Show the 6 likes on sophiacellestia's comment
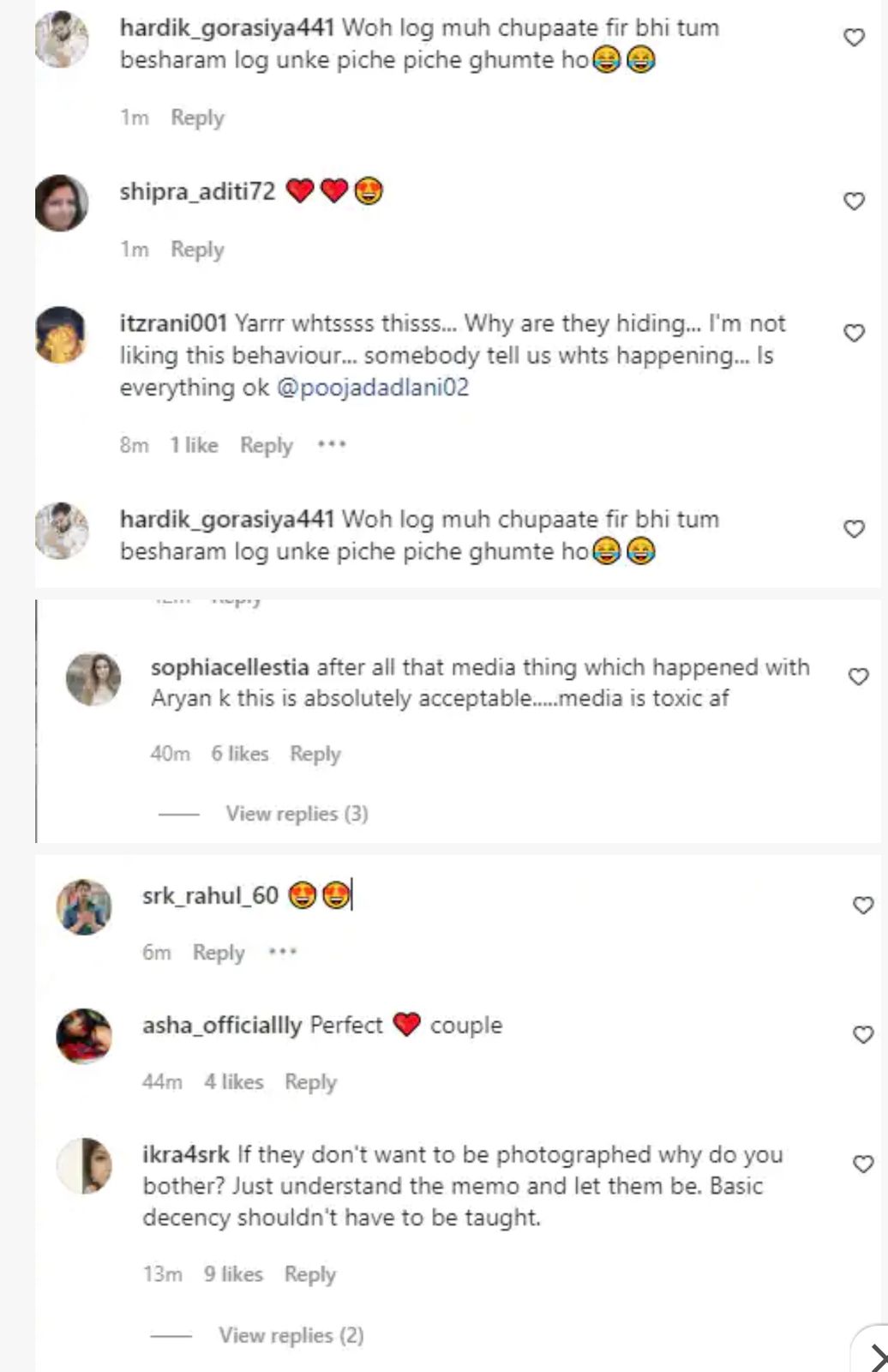 click(240, 754)
